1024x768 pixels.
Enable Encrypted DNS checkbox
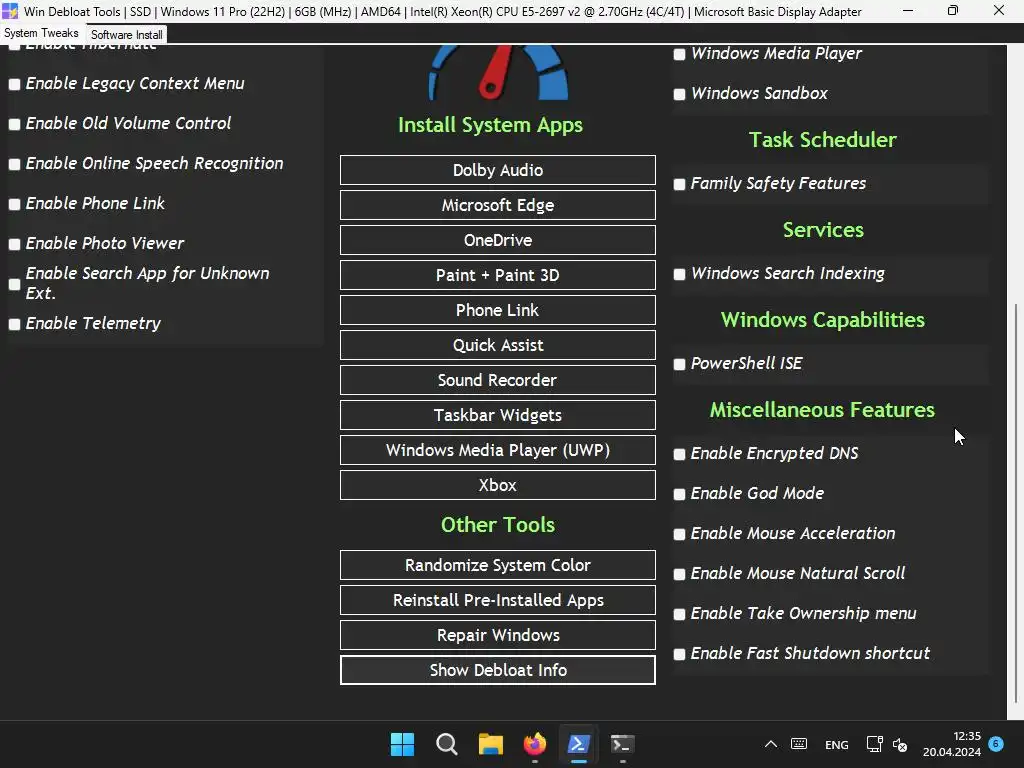[x=679, y=454]
